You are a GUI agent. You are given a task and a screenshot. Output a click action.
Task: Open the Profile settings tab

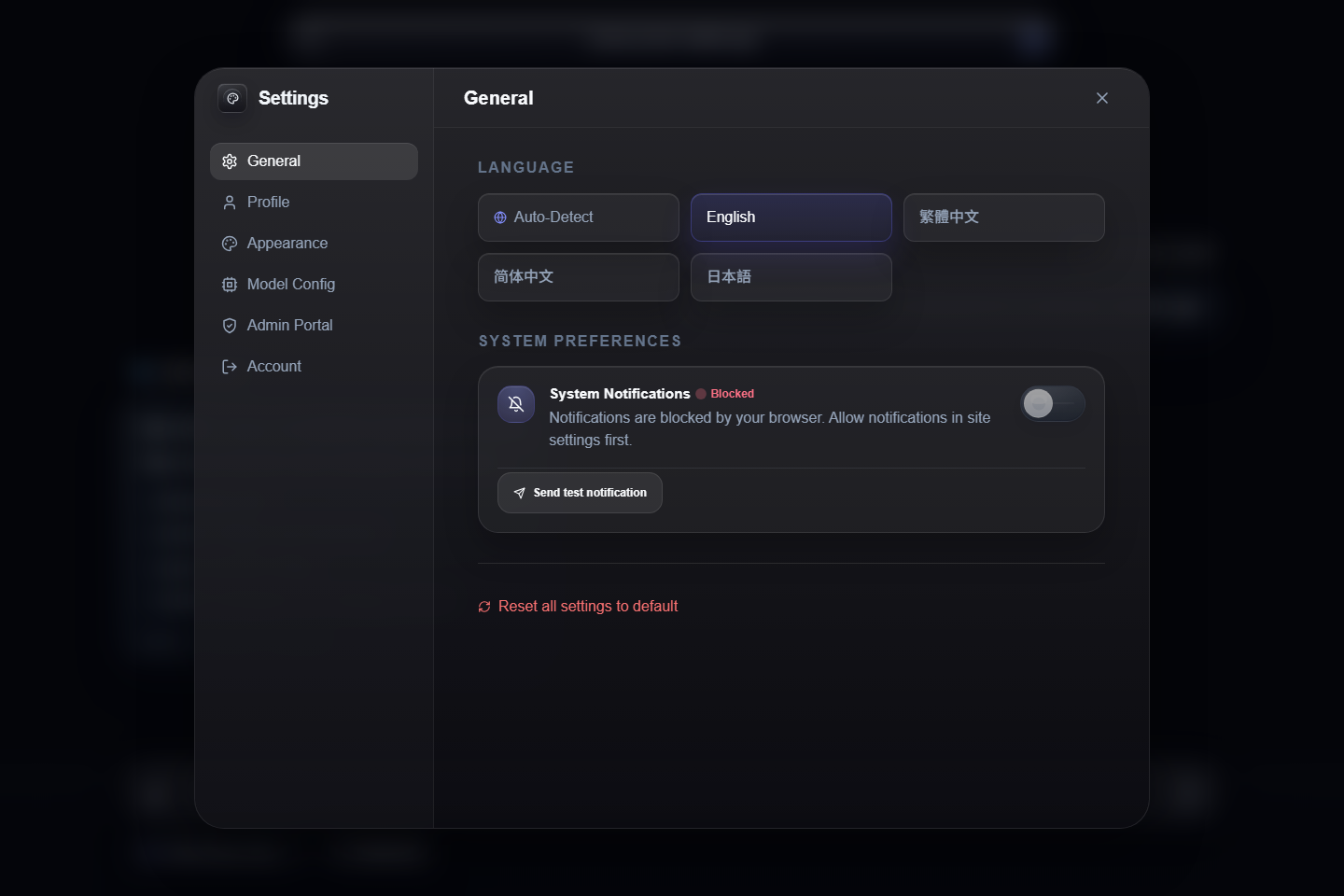[x=314, y=203]
